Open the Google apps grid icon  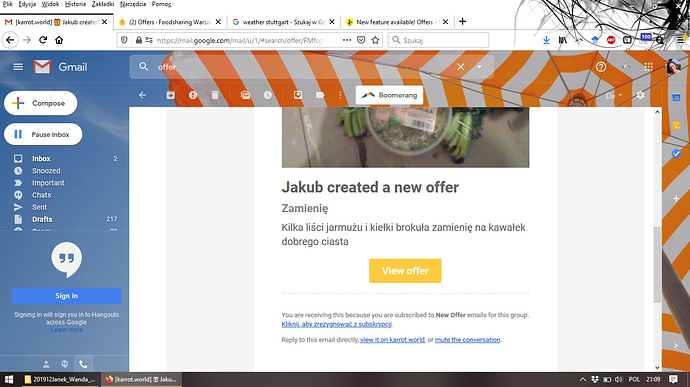tap(648, 67)
